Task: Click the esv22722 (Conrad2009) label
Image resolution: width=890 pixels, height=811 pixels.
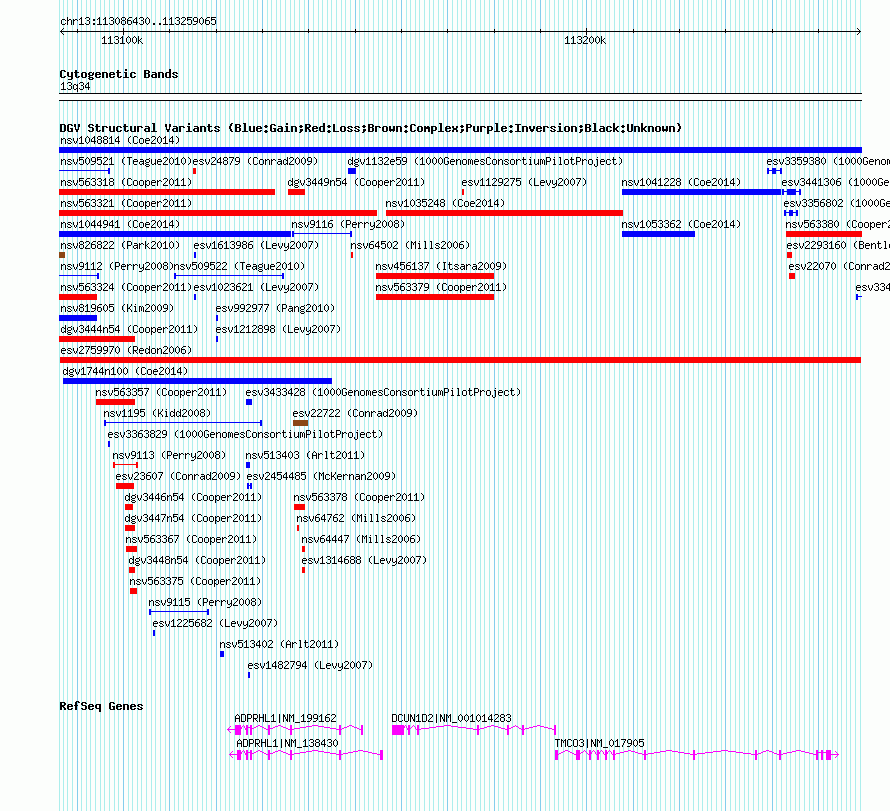Action: coord(355,413)
